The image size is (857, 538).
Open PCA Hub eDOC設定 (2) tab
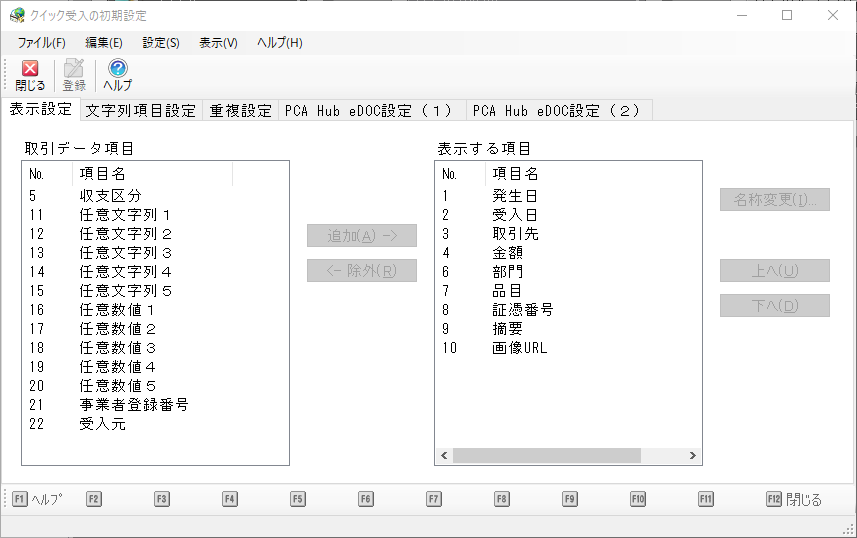click(x=559, y=110)
